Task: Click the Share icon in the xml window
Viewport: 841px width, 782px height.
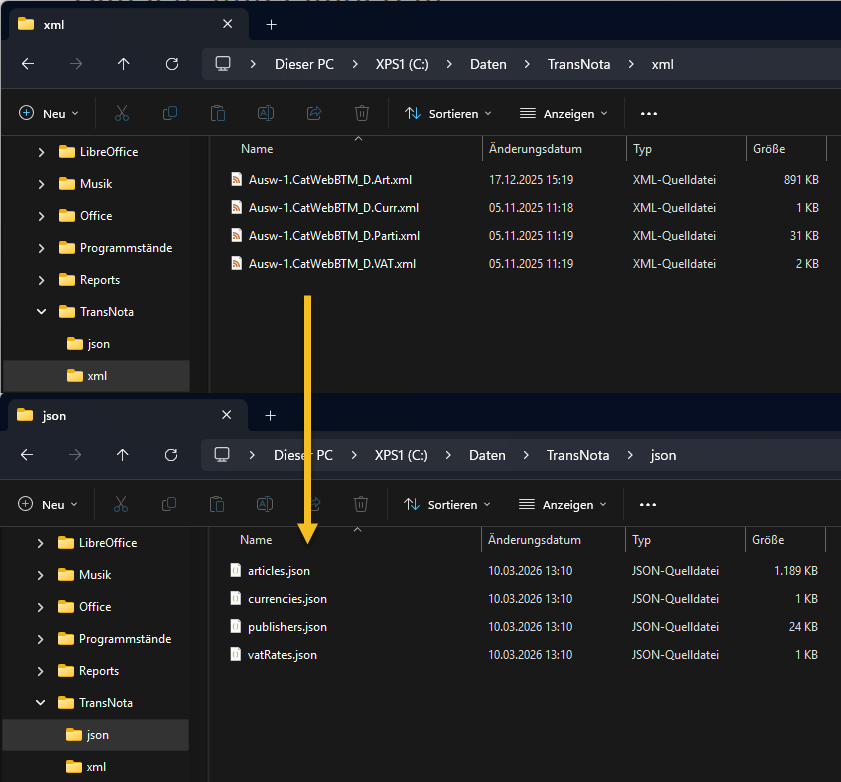Action: click(313, 113)
